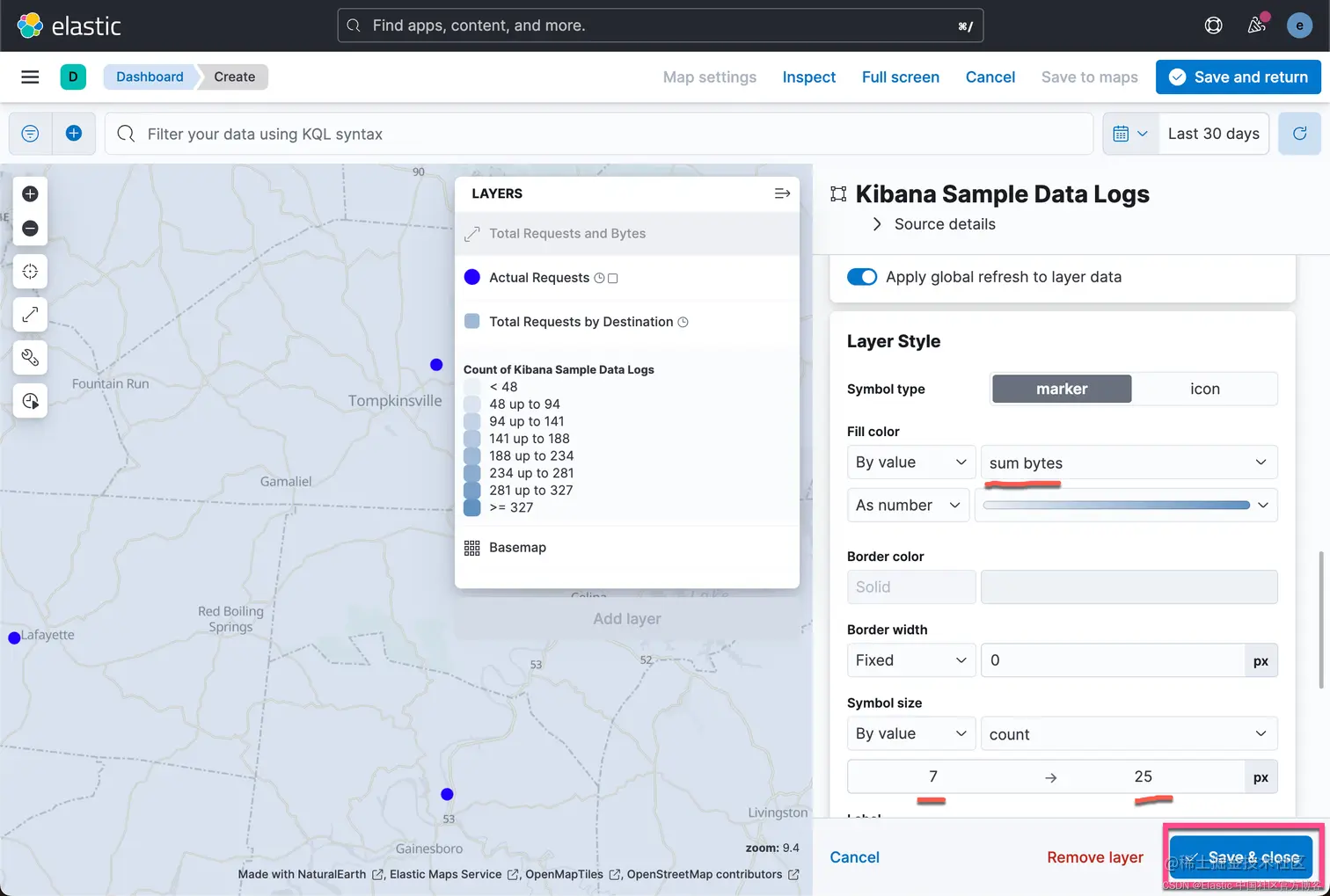This screenshot has width=1330, height=896.
Task: Open Map settings
Action: tap(710, 77)
